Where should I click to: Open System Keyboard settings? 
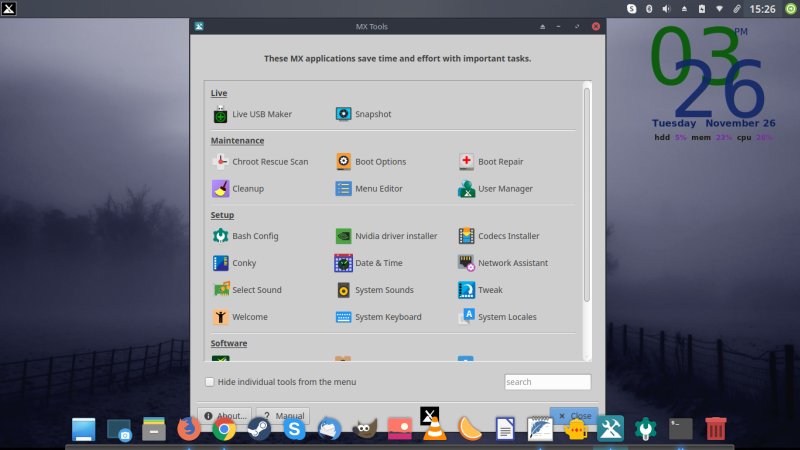click(378, 317)
